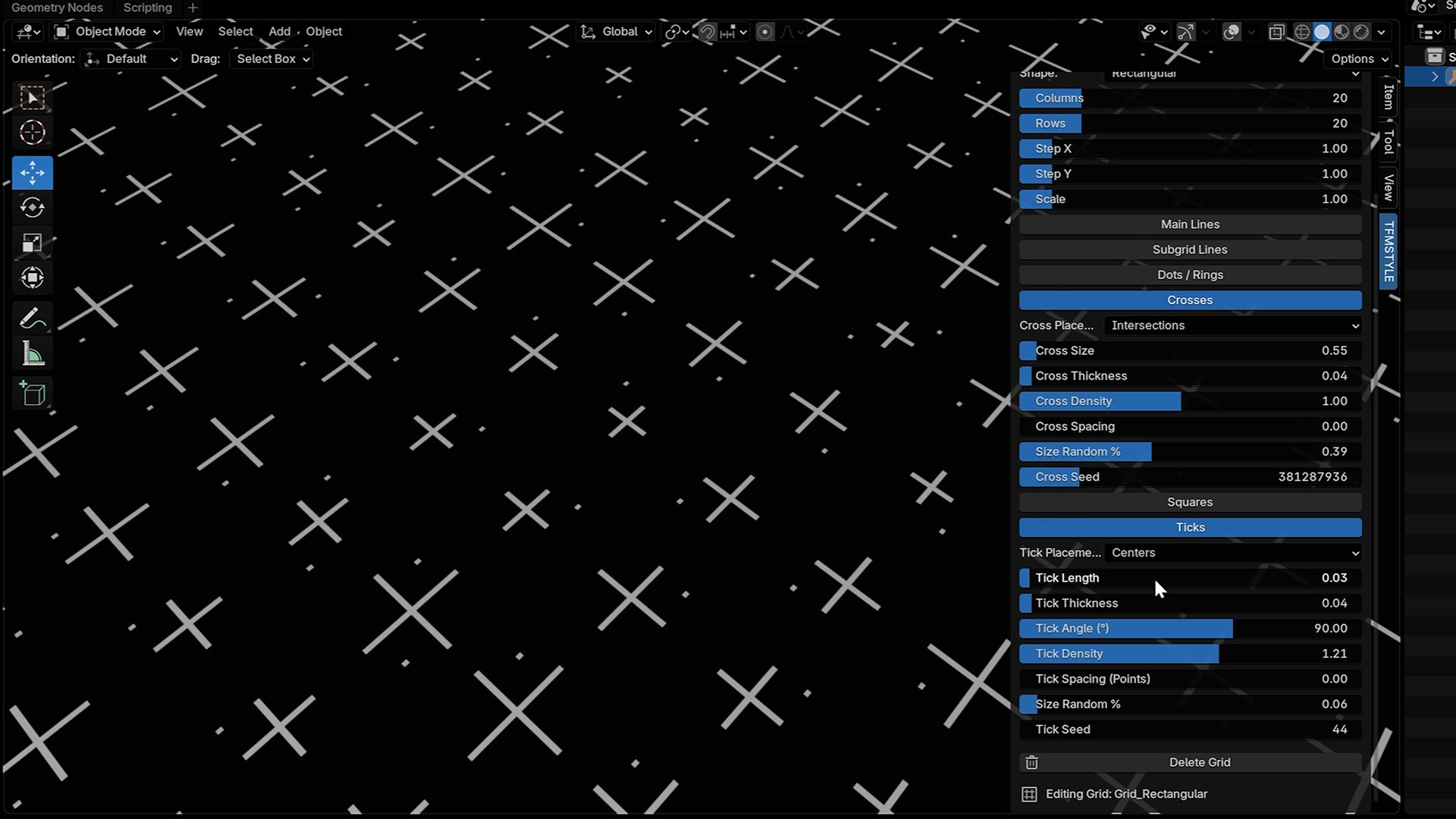Select the Cursor tool

pos(32,133)
